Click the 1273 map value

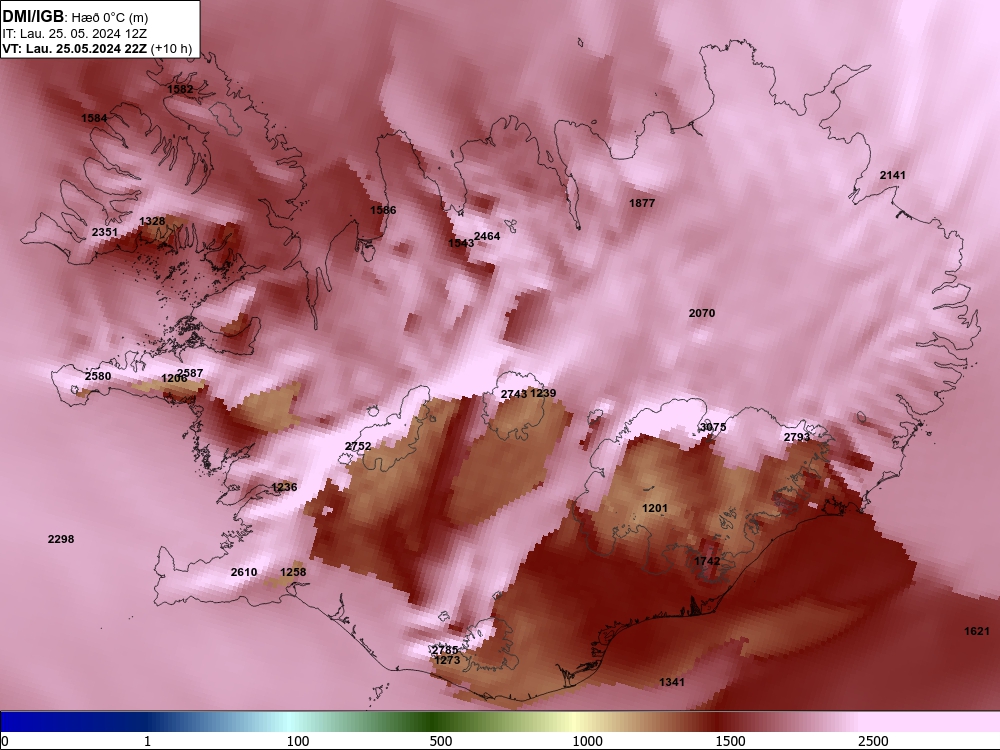coord(447,660)
